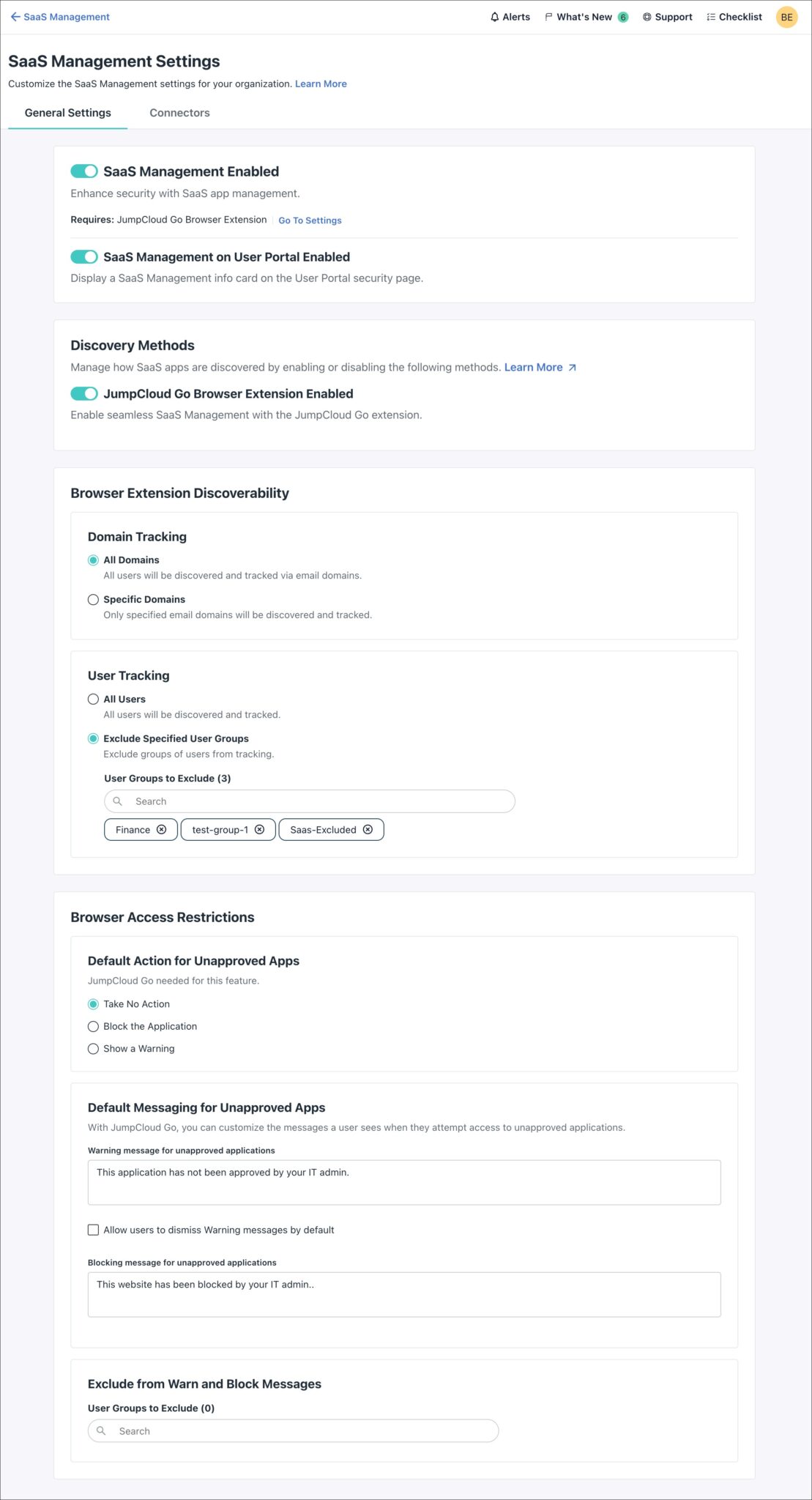Remove the Saas-Excluded group chip
The image size is (812, 1500).
click(368, 829)
